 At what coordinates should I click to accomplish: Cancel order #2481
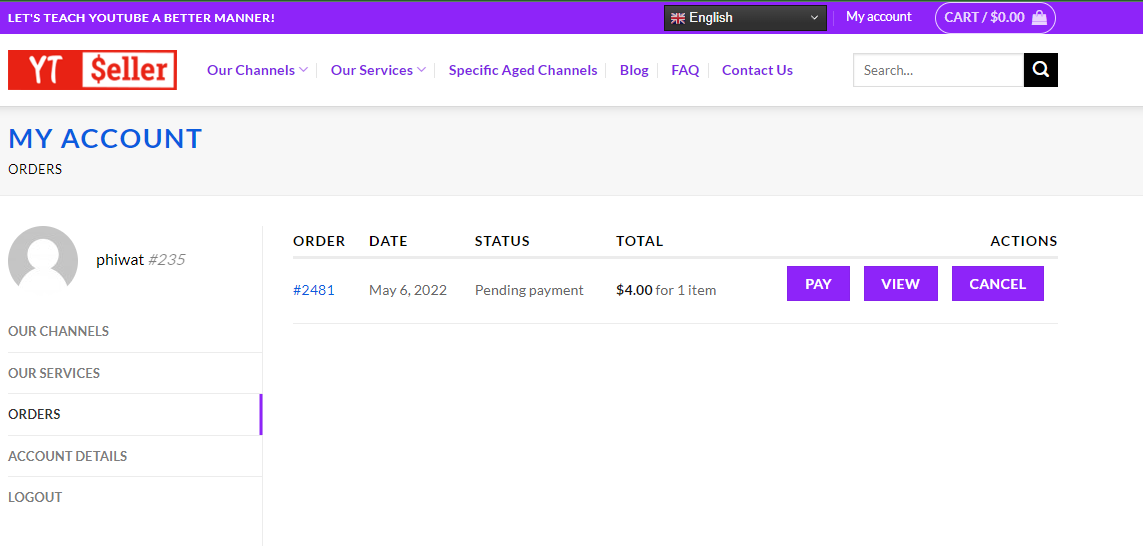click(997, 284)
